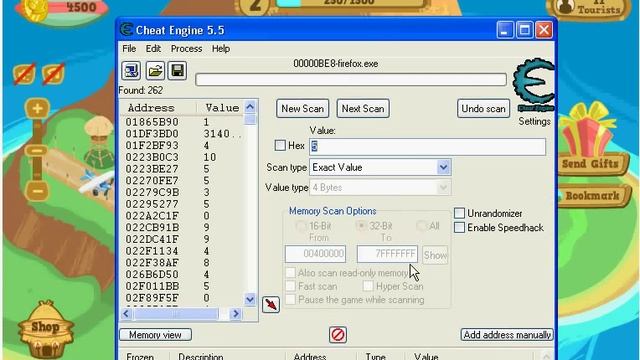The height and width of the screenshot is (360, 640).
Task: Save the cheat table with floppy icon
Action: pyautogui.click(x=178, y=71)
